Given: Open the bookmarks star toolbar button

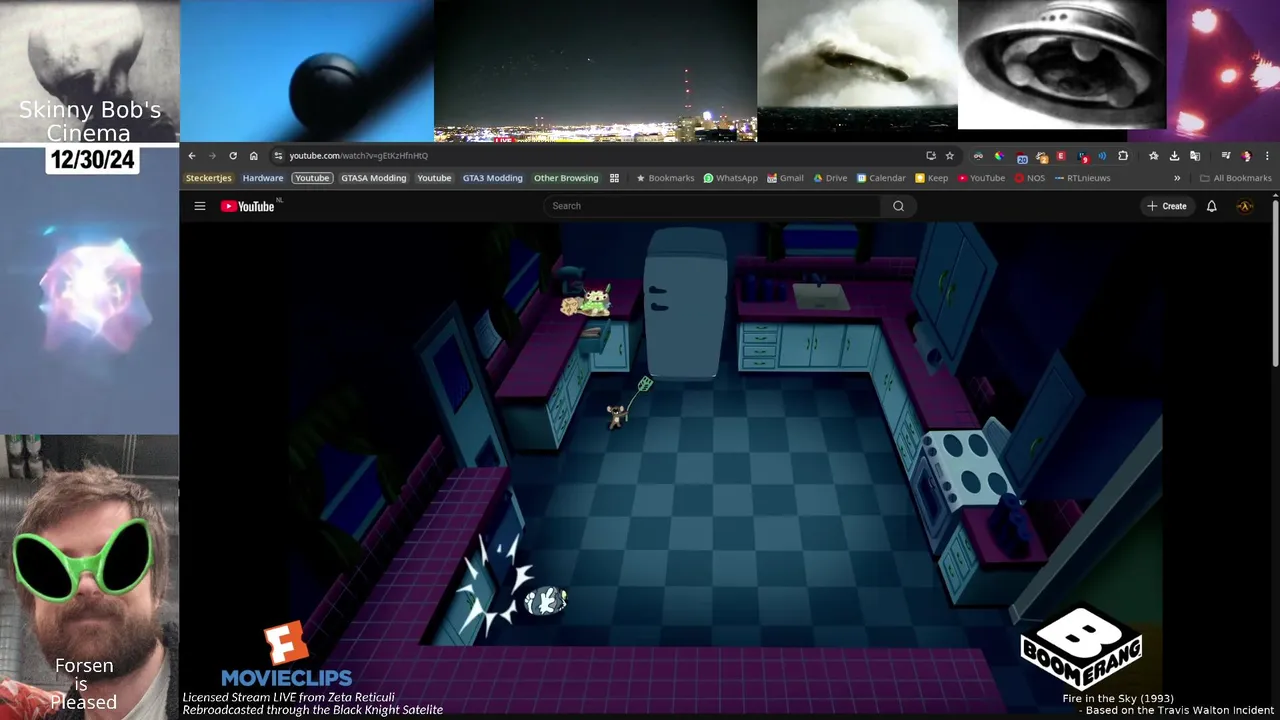Looking at the screenshot, I should 1153,156.
